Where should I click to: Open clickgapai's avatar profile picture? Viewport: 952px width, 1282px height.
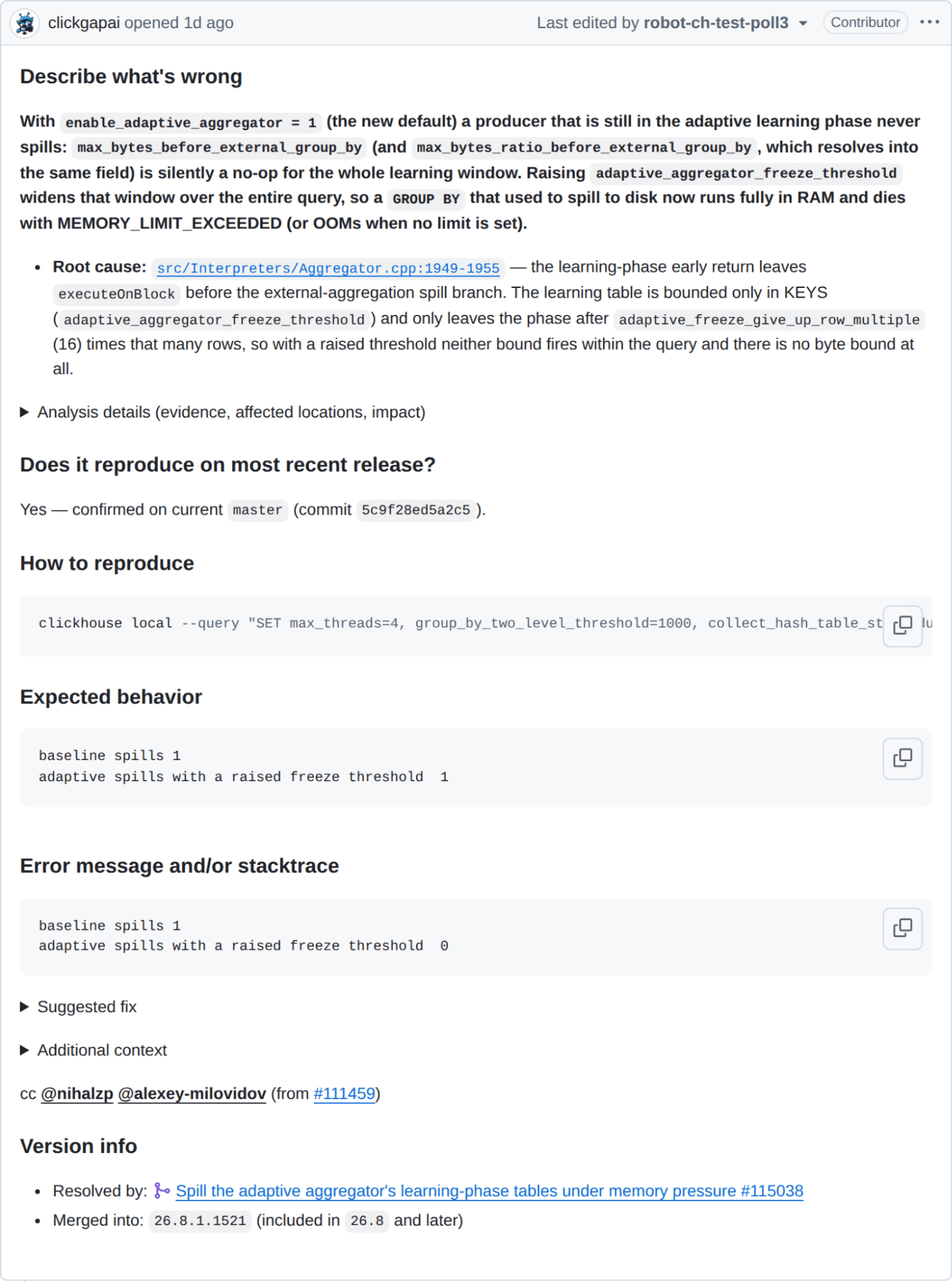click(x=25, y=23)
